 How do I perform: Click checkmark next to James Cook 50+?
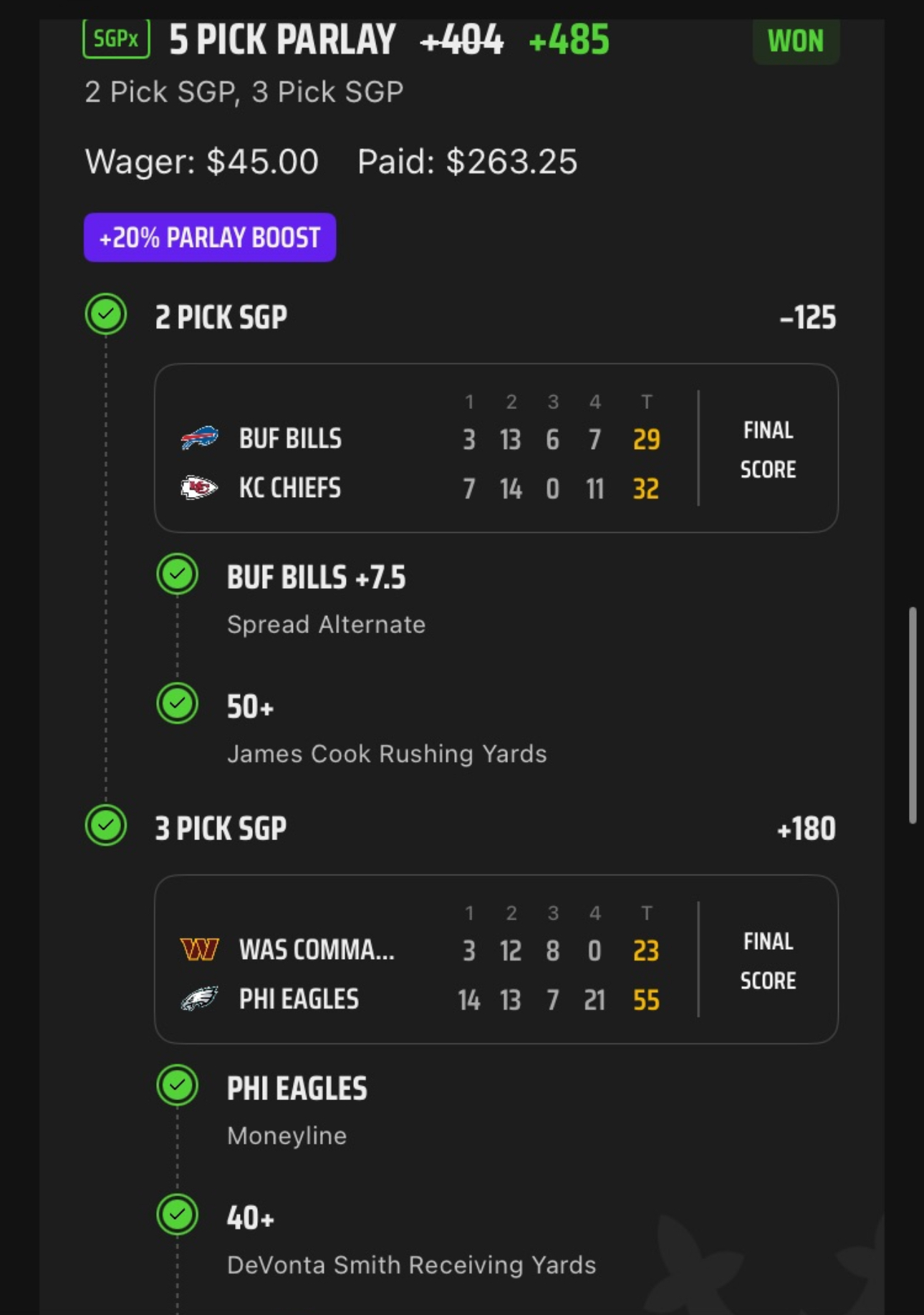(178, 703)
